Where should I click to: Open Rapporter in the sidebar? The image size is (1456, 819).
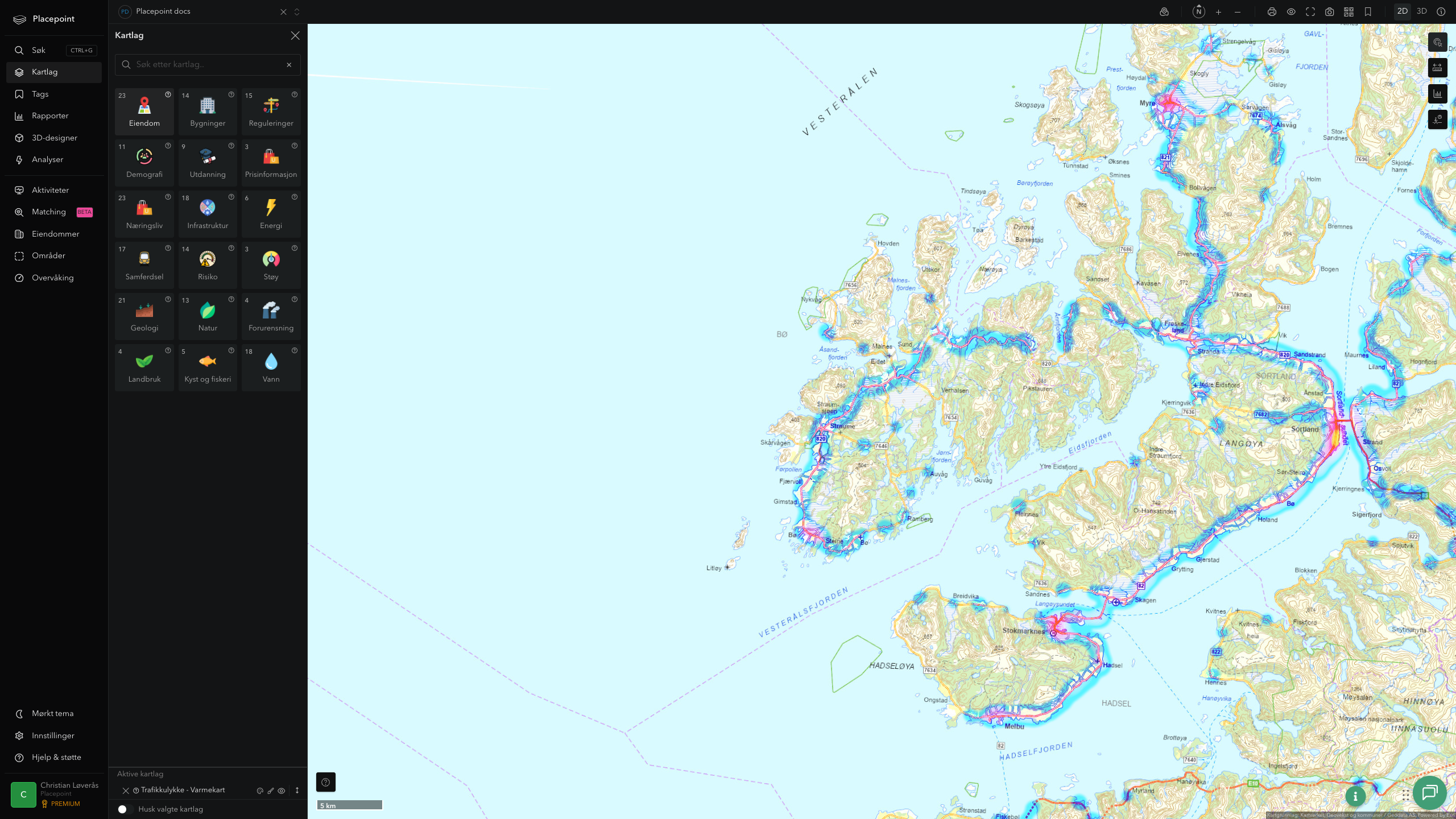coord(54,116)
